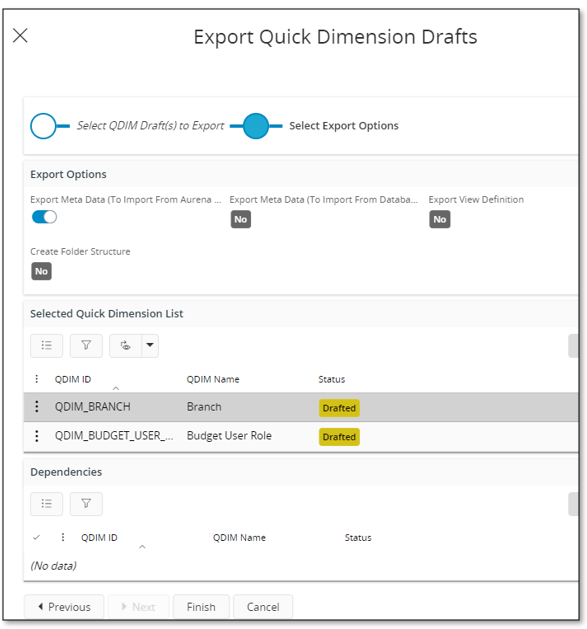Open row menu for QDIM_BUDGET_USER row
587x629 pixels.
[x=37, y=436]
